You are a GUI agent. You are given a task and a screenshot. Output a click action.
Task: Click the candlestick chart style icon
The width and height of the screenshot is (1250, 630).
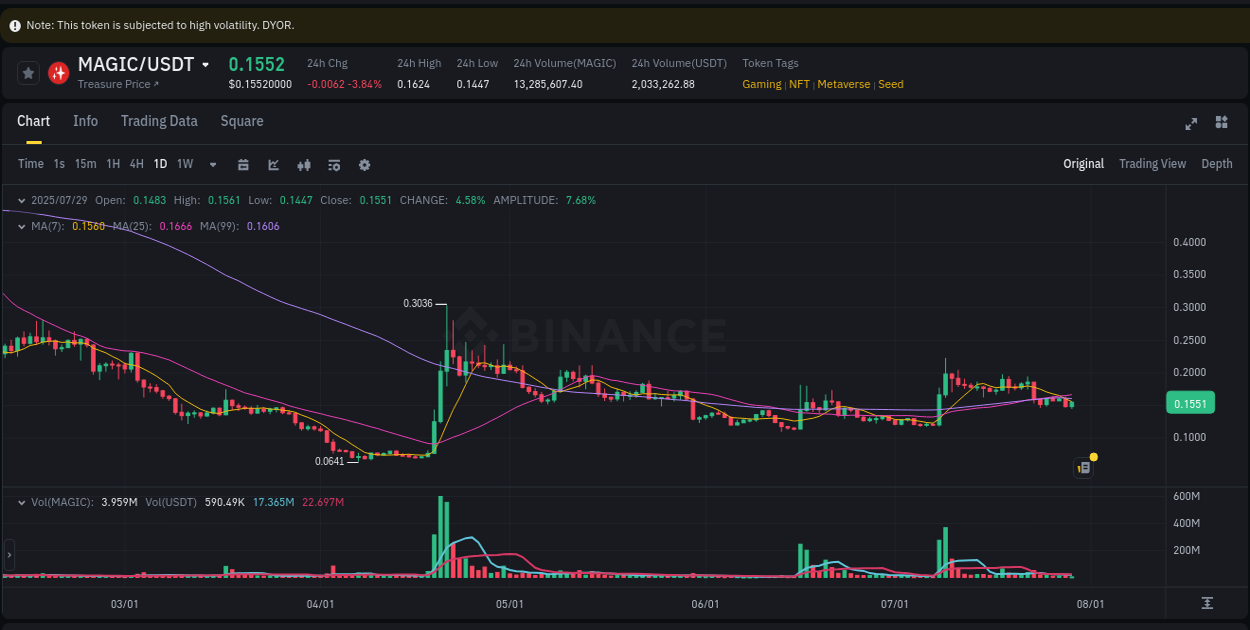click(303, 164)
